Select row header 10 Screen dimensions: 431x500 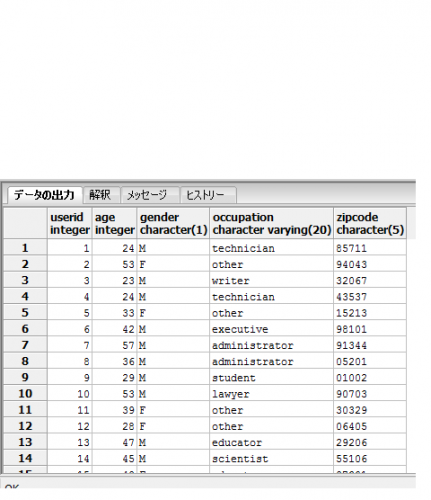tap(25, 393)
